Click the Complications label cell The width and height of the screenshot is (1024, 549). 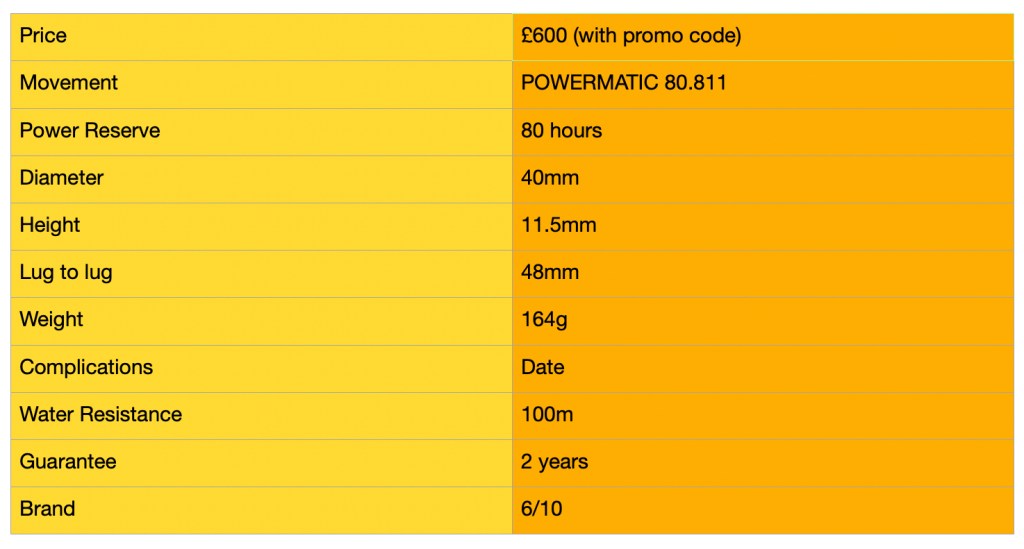(x=87, y=367)
